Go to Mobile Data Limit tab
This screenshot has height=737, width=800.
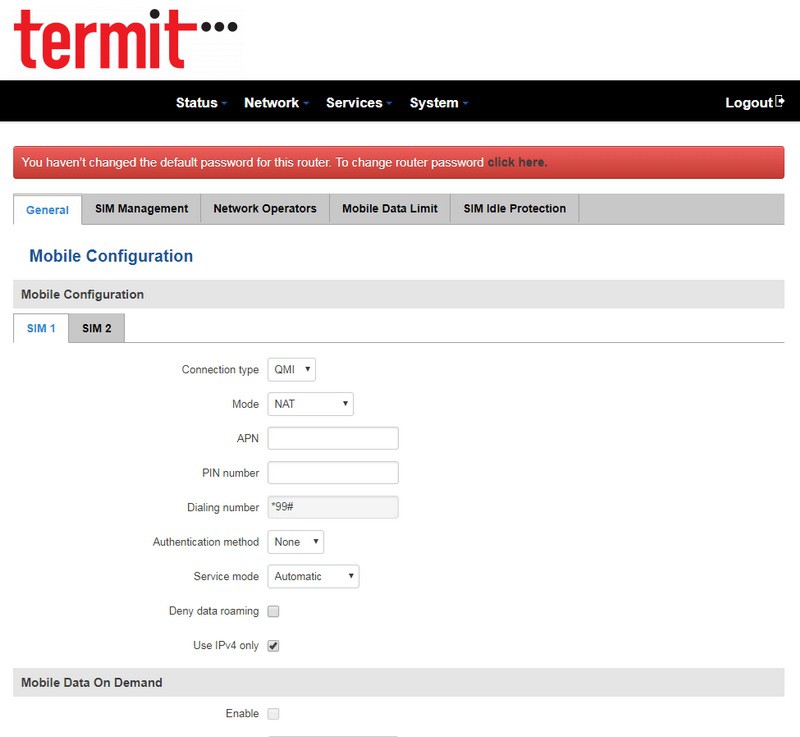click(x=390, y=209)
